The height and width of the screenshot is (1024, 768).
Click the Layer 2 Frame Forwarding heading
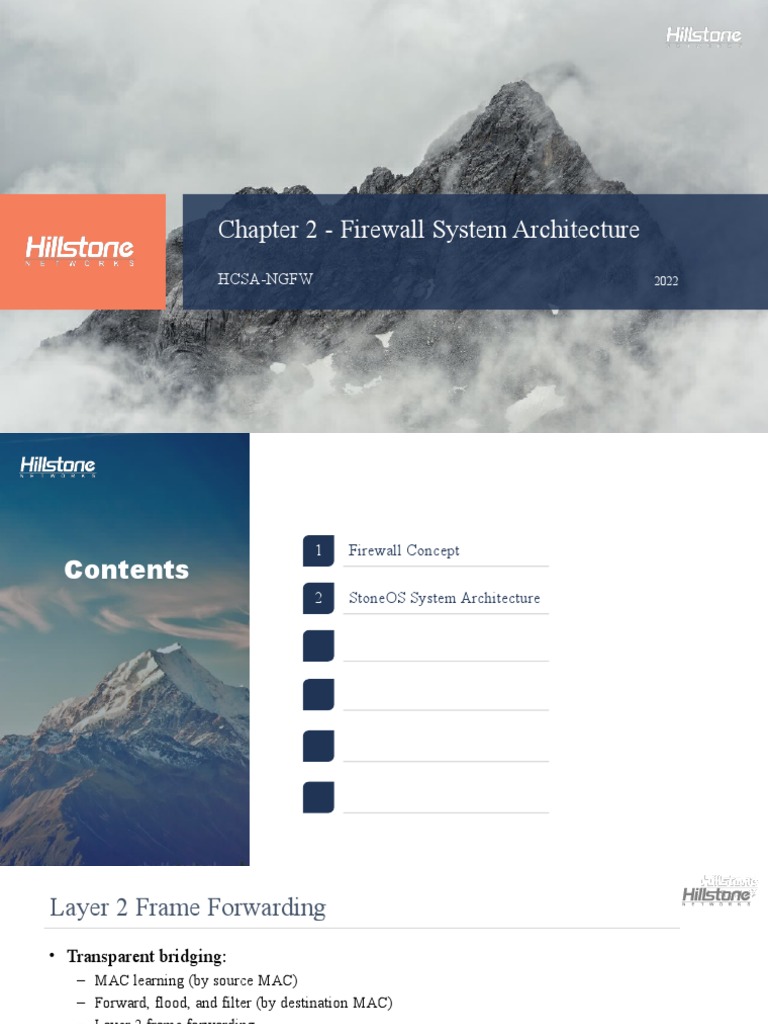click(187, 908)
